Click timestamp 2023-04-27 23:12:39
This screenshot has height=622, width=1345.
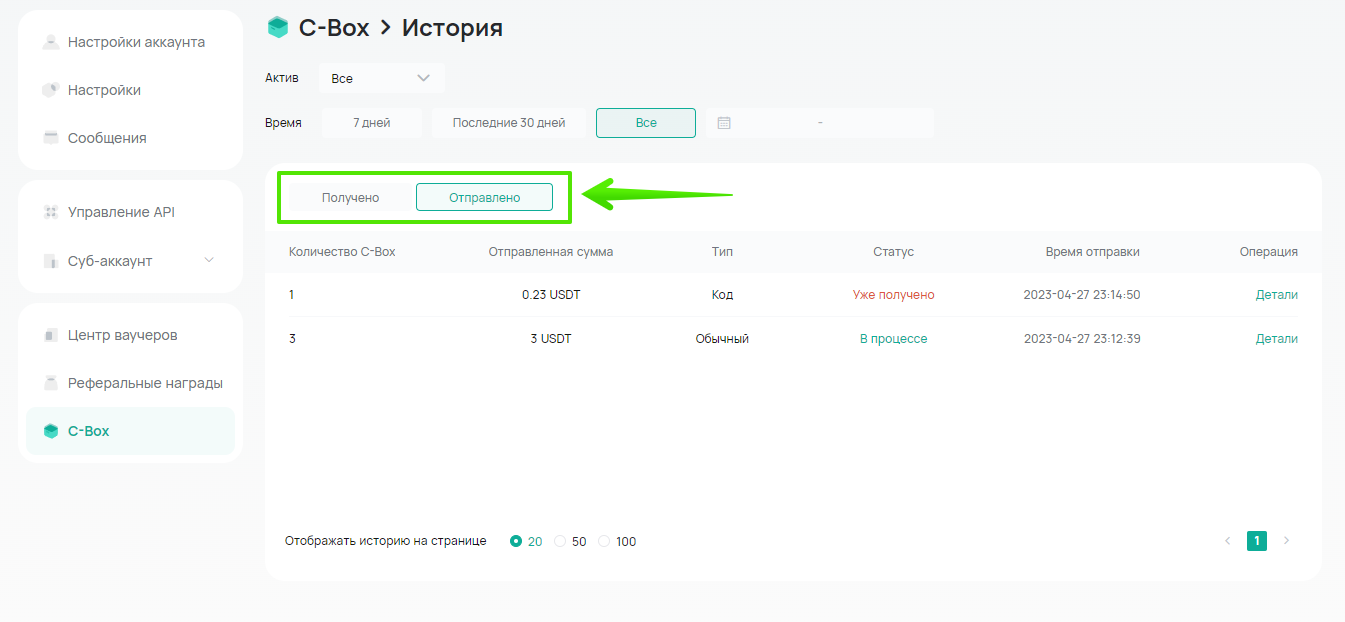(x=1082, y=339)
